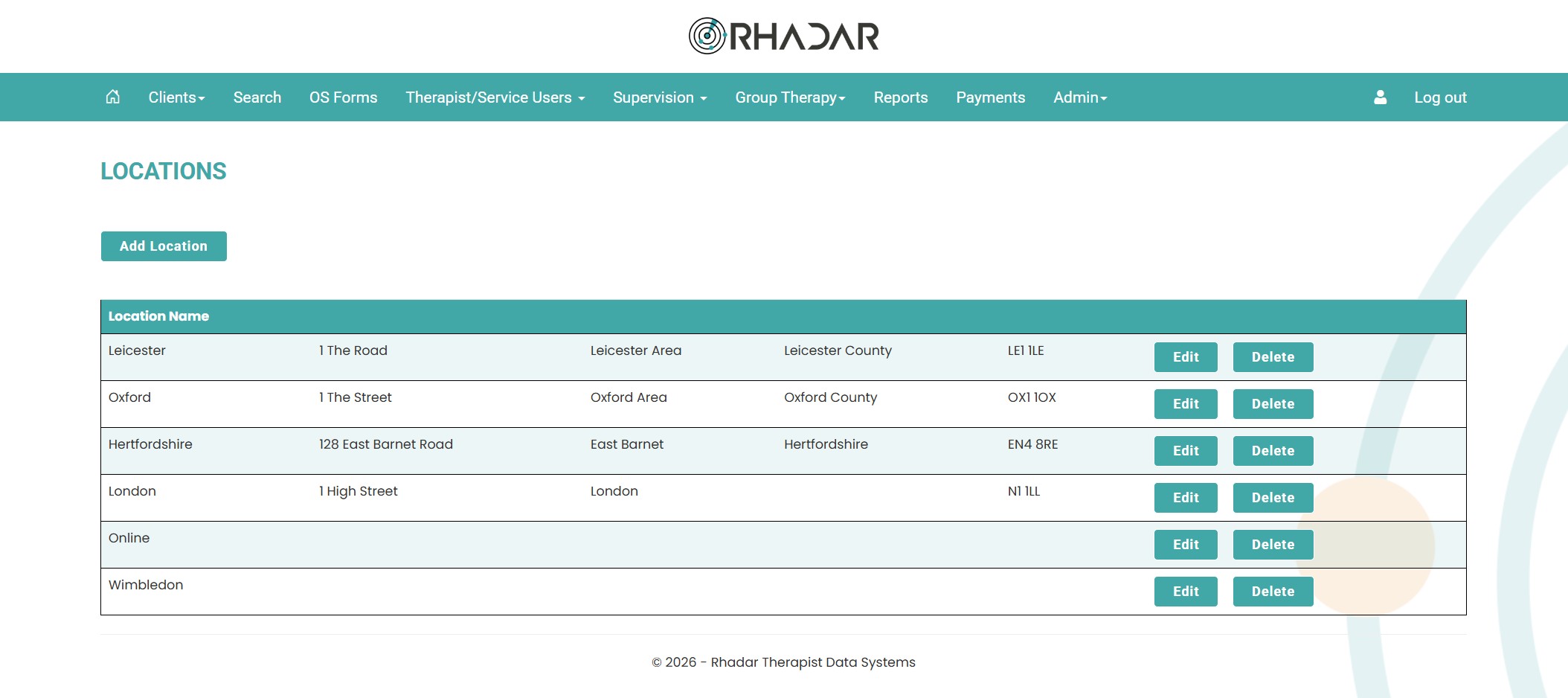Go to OS Forms
This screenshot has width=1568, height=698.
[x=344, y=97]
